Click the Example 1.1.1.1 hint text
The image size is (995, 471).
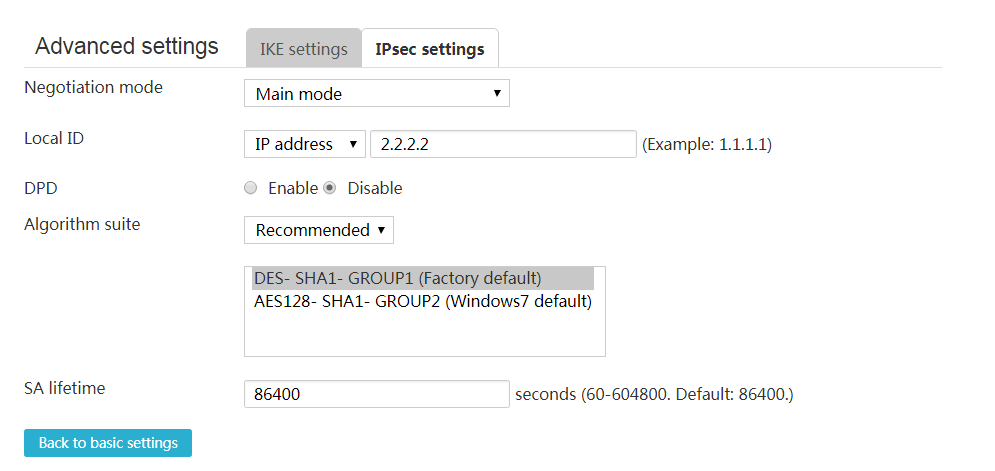pos(707,145)
